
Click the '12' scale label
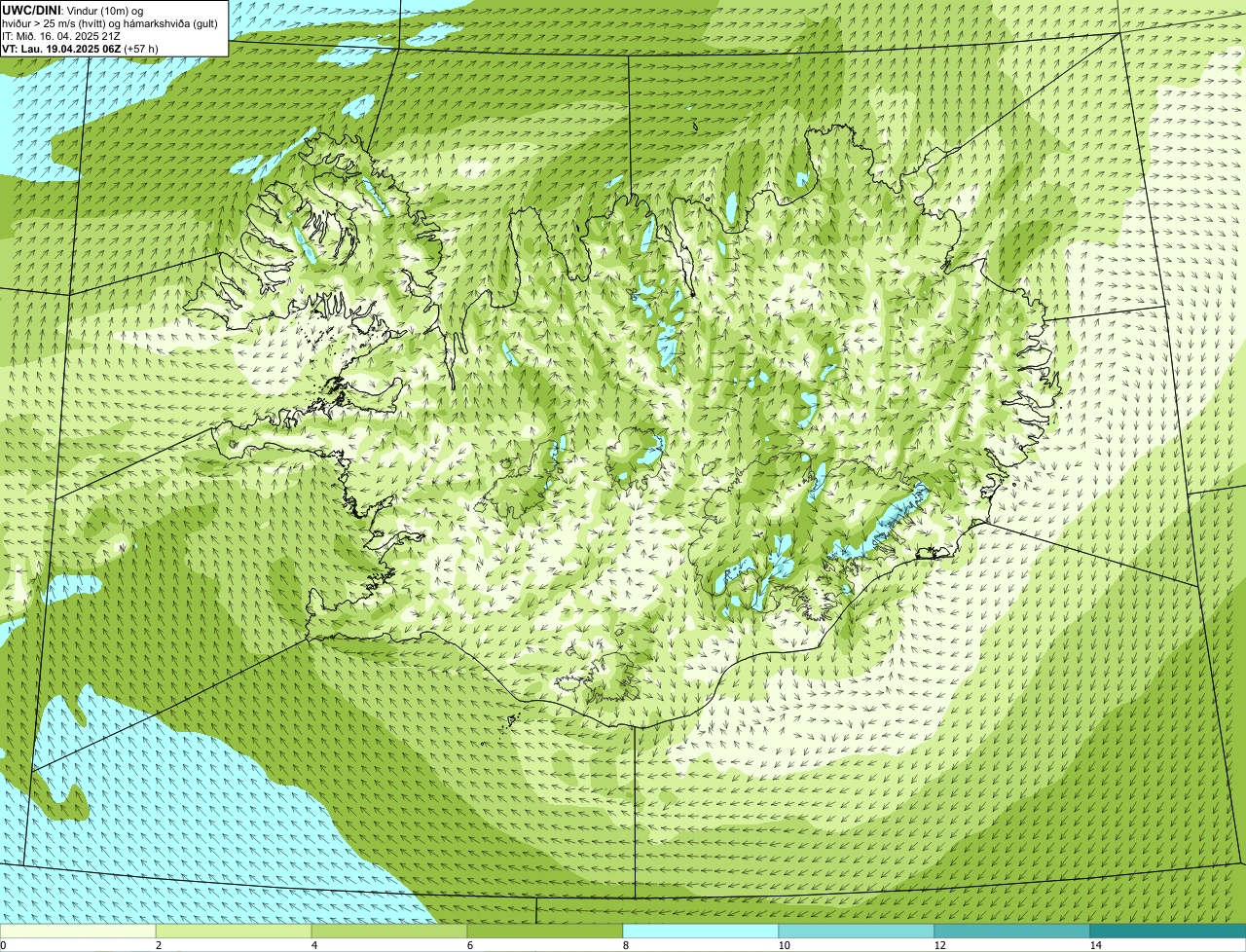click(x=939, y=945)
